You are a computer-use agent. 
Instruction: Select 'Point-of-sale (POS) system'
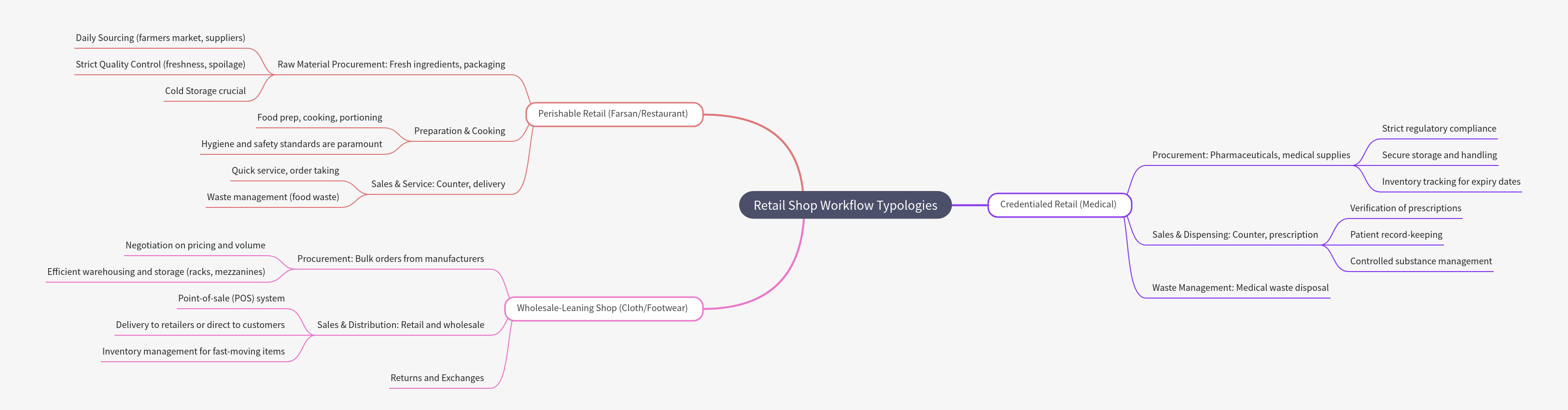[231, 298]
